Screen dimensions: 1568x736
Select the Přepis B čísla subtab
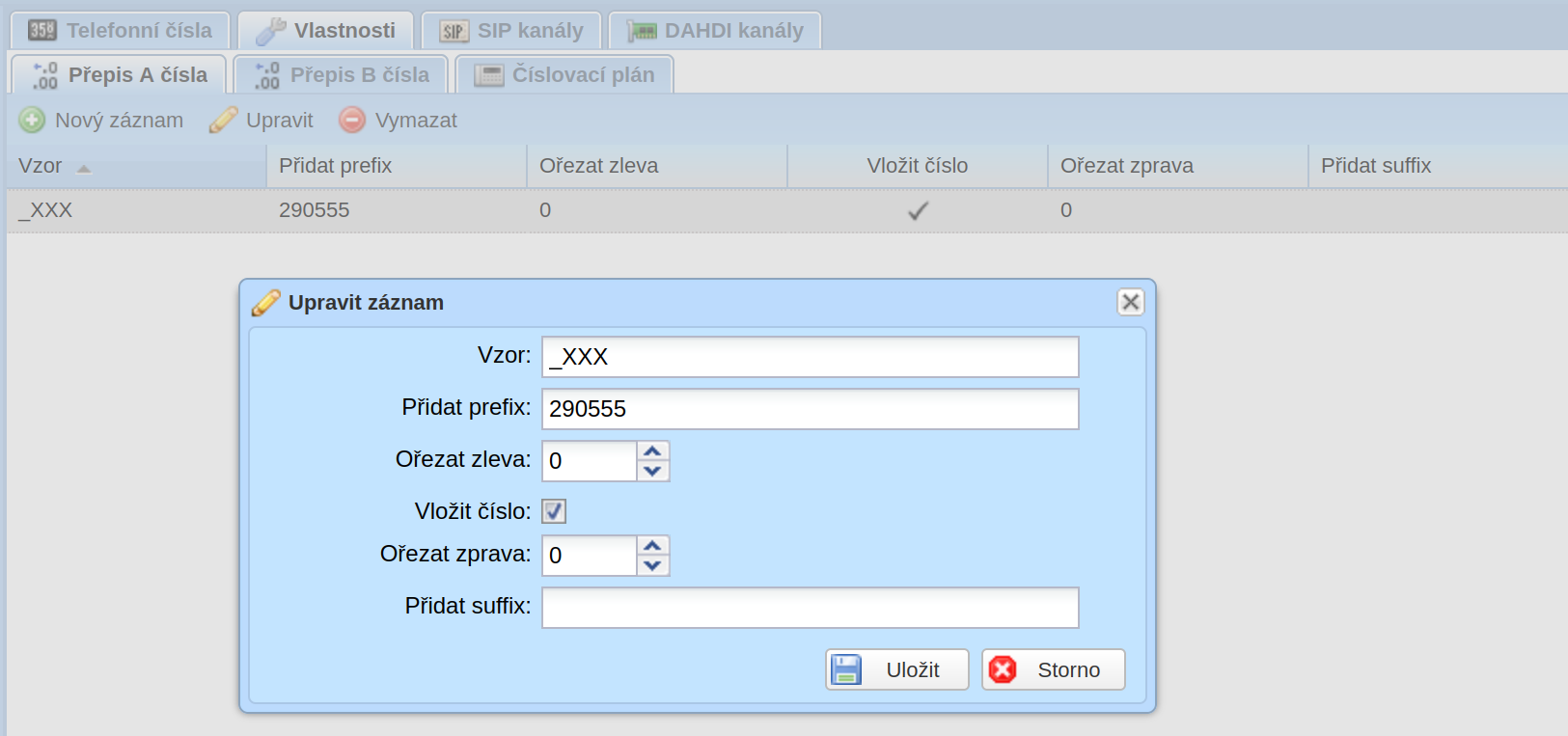tap(342, 75)
